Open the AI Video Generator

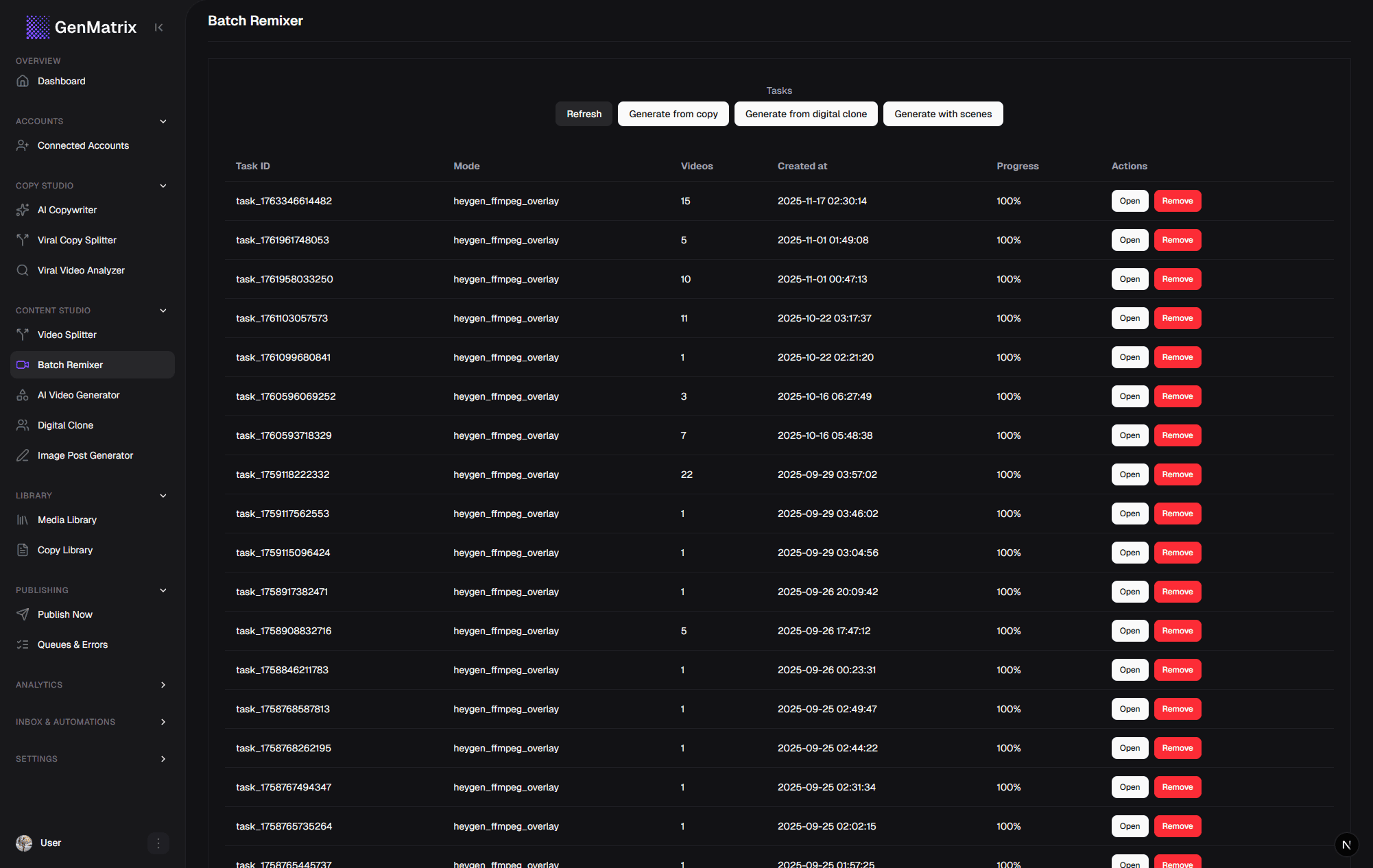click(x=77, y=395)
